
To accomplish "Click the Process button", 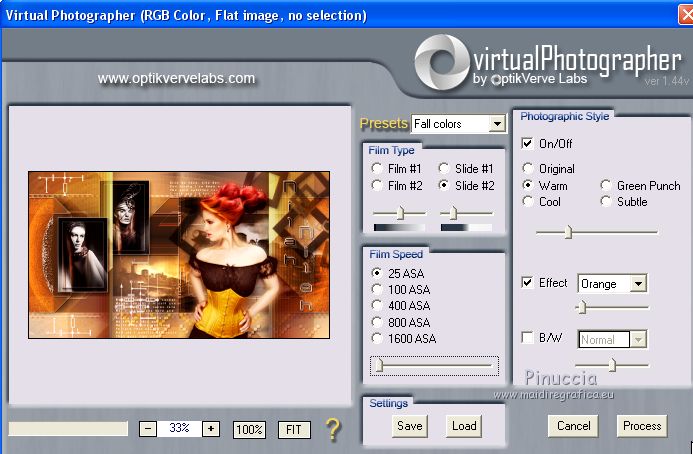I will (642, 426).
